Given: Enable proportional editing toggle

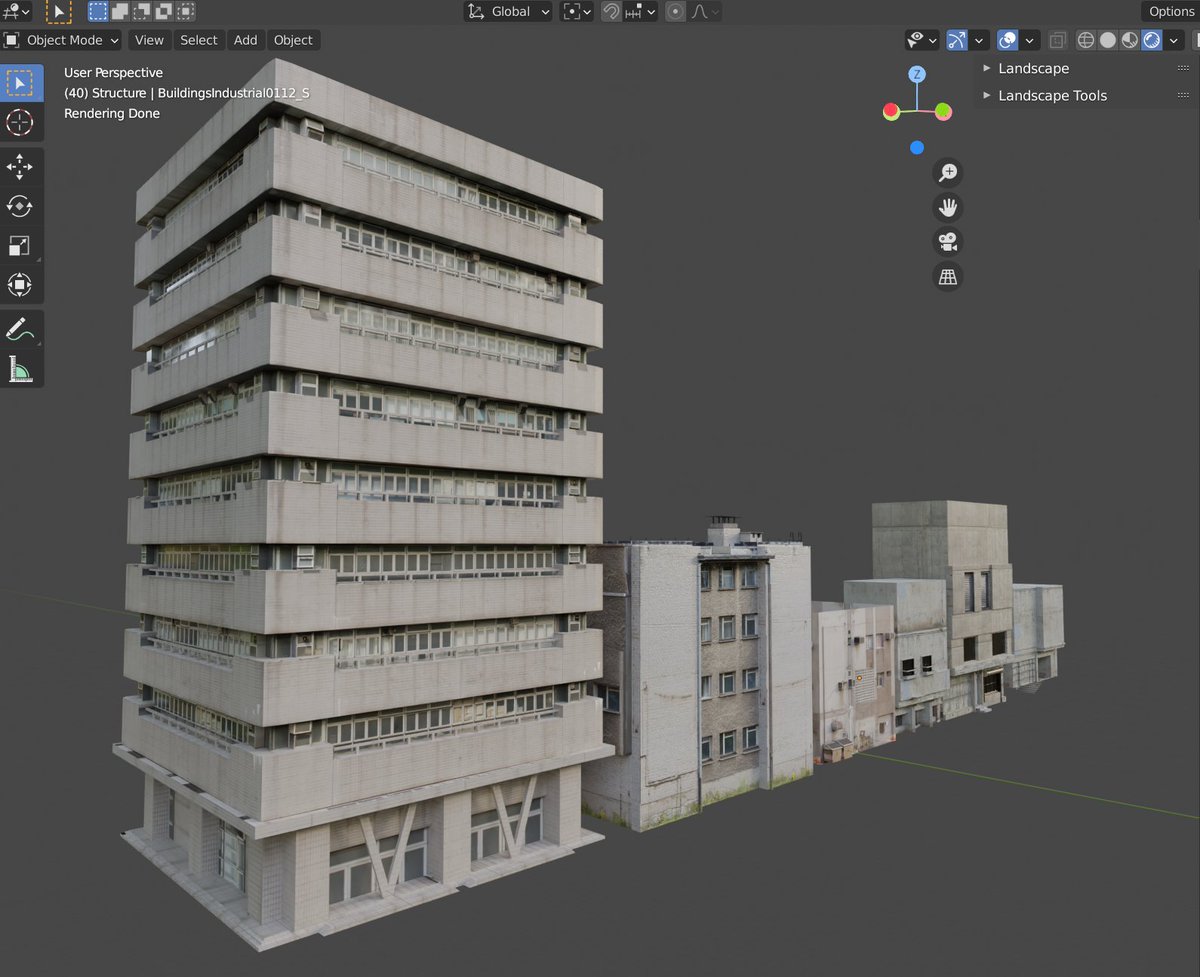Looking at the screenshot, I should tap(676, 12).
